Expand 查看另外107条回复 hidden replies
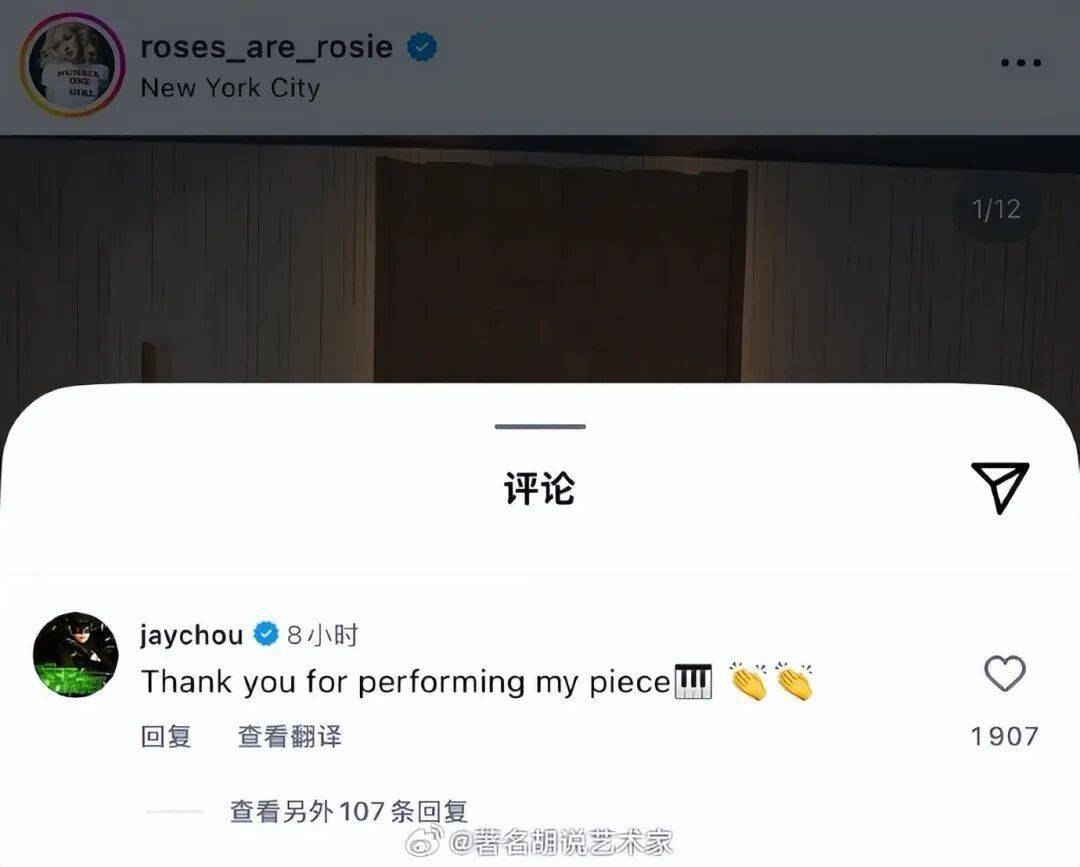The width and height of the screenshot is (1080, 867). tap(349, 811)
